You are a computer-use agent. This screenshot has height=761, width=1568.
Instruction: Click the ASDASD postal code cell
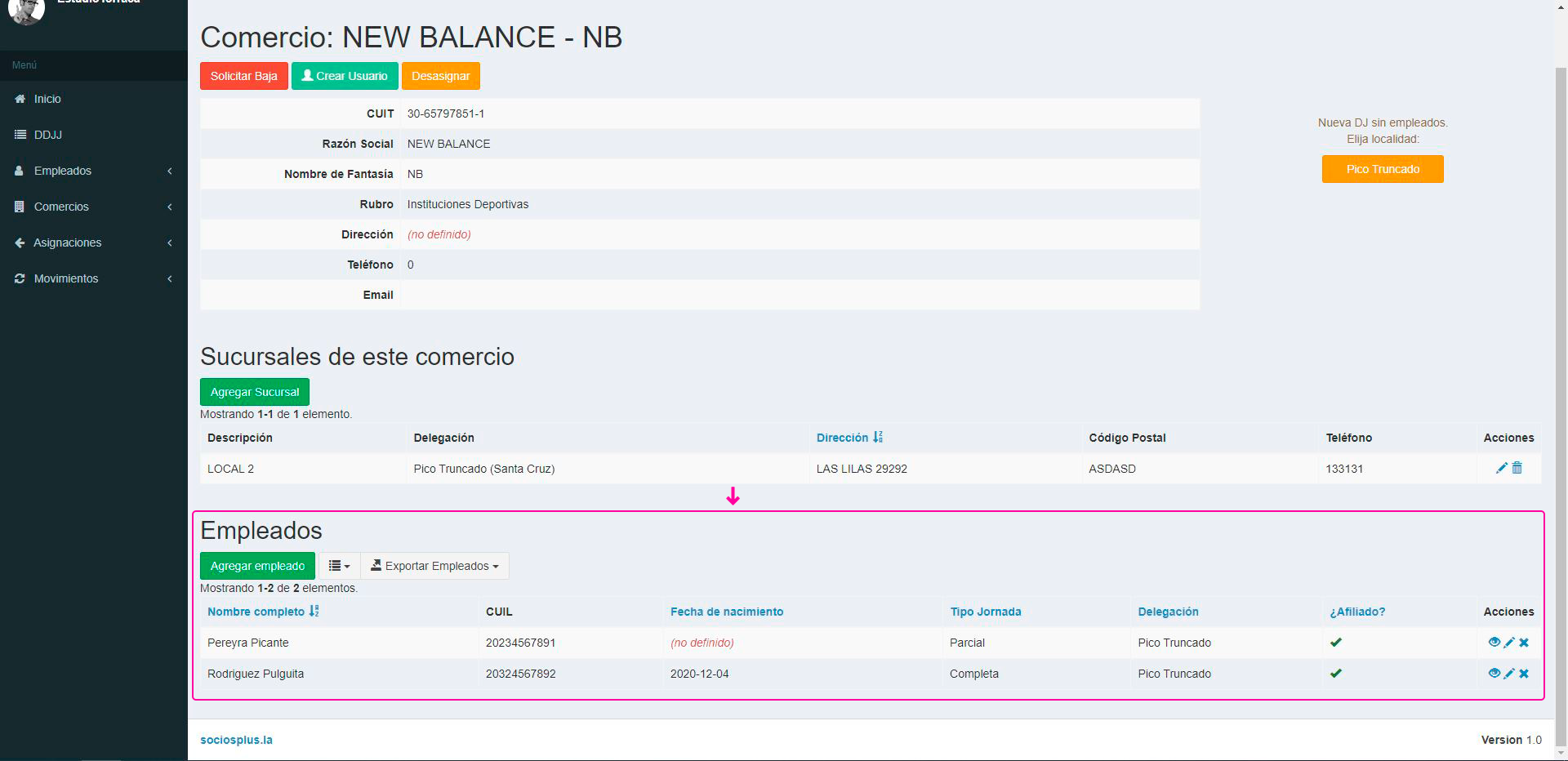1199,469
